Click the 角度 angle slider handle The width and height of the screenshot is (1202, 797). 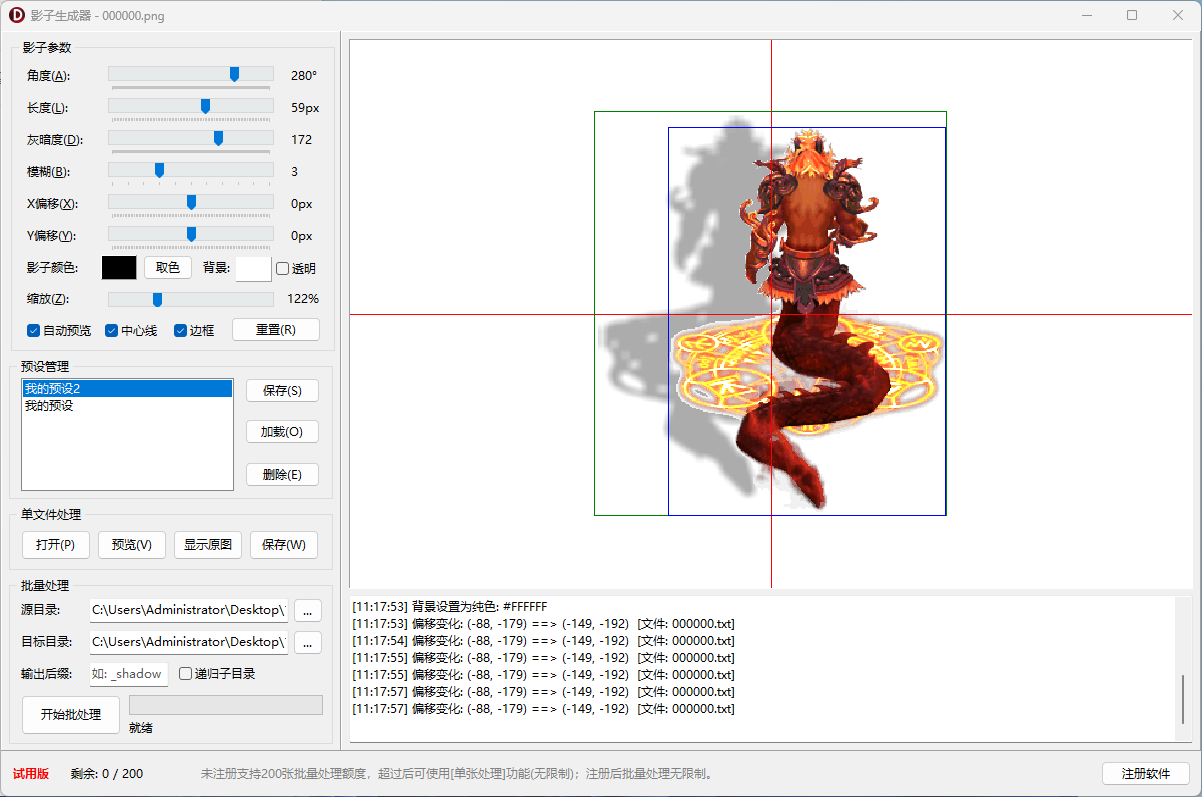[234, 74]
